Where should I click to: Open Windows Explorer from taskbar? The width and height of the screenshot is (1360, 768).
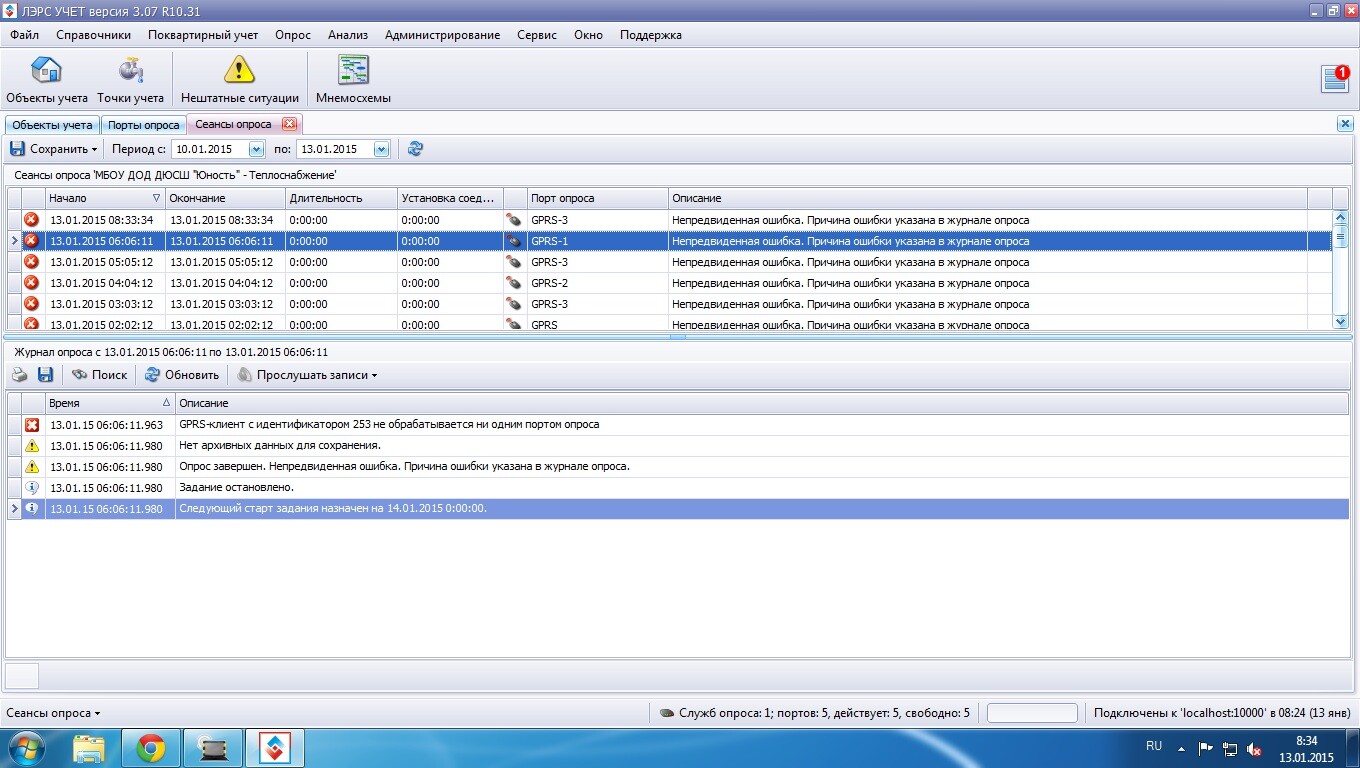(89, 748)
